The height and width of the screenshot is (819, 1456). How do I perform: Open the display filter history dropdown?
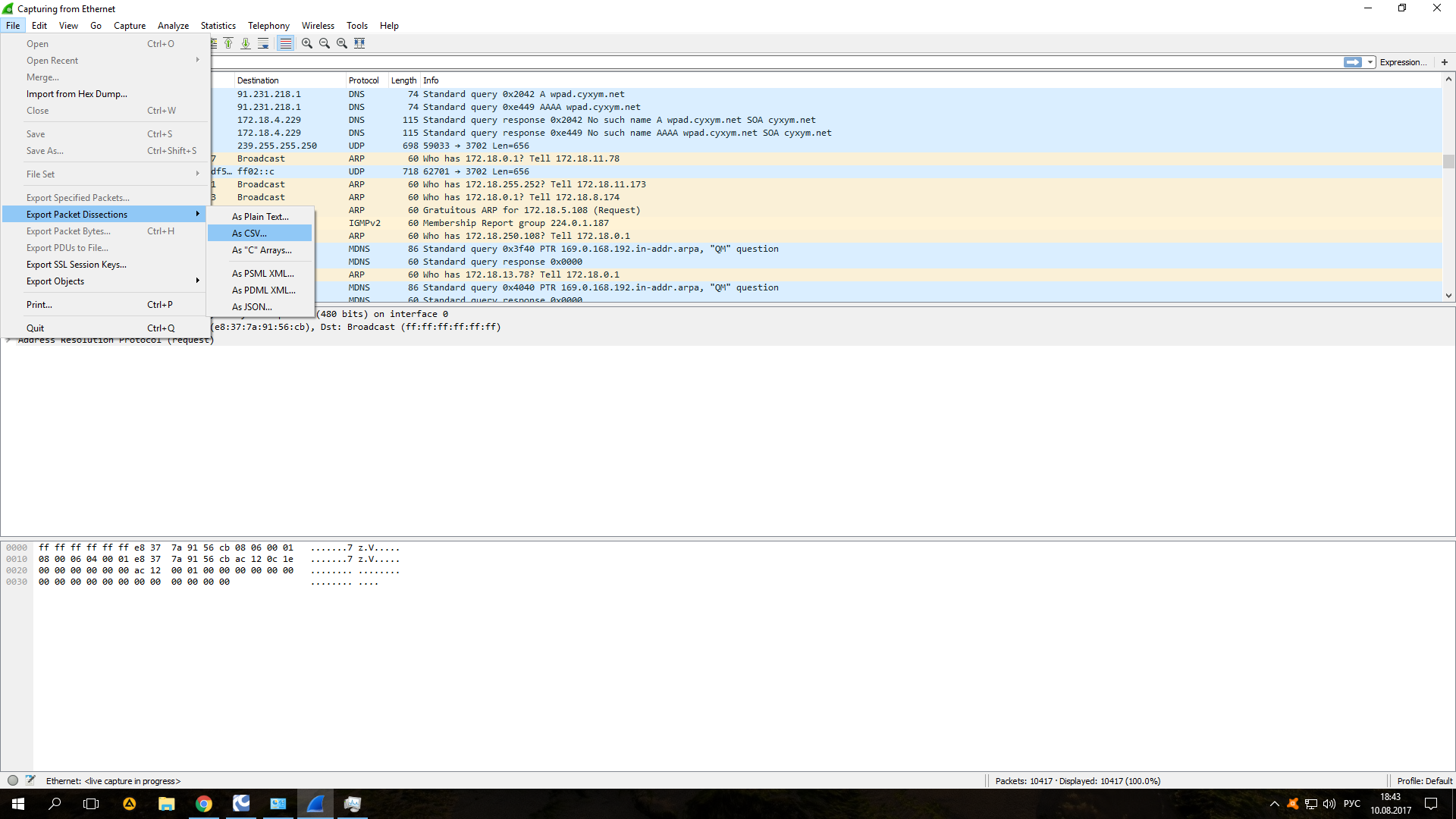tap(1370, 62)
